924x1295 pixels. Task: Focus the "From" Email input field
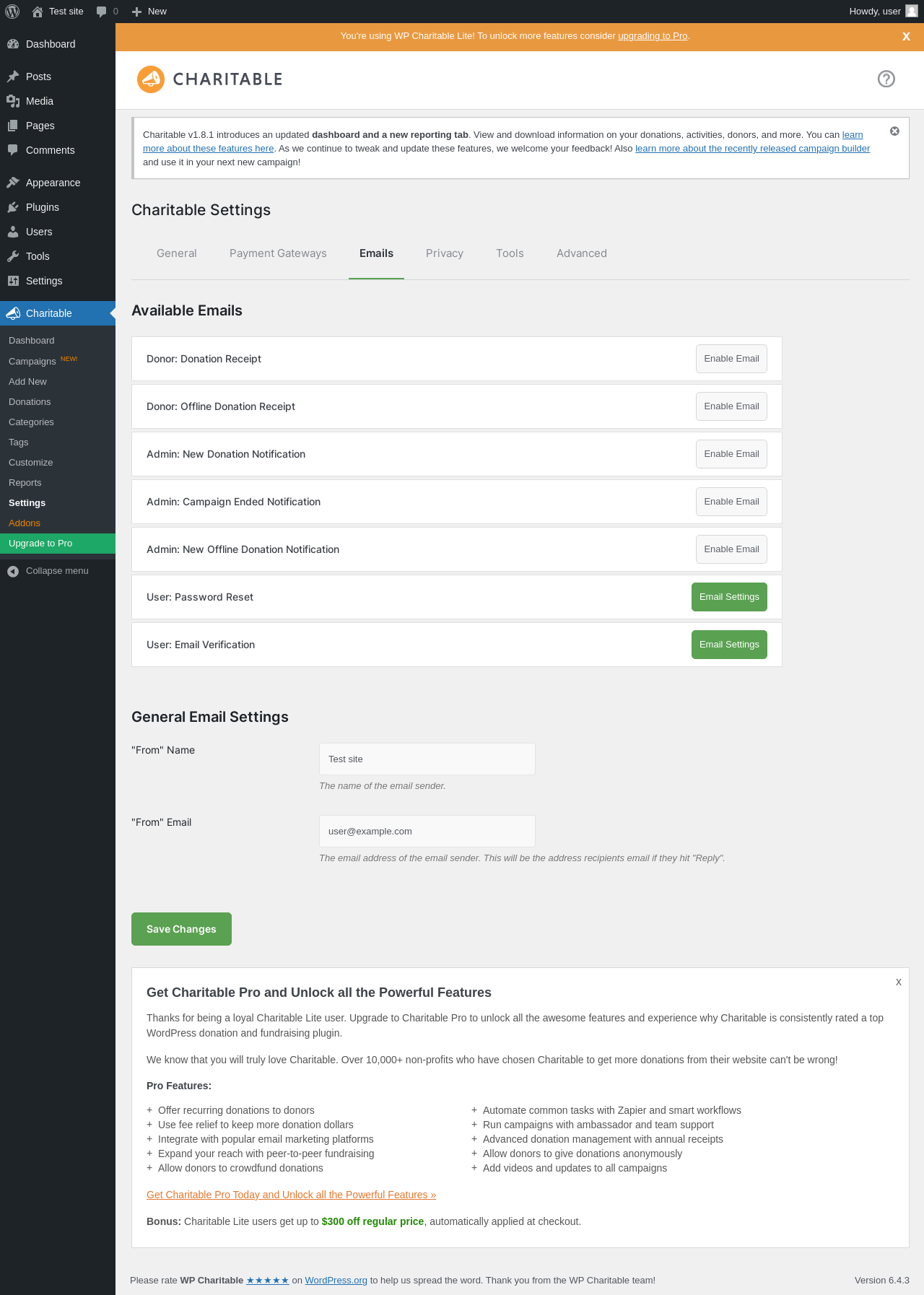pyautogui.click(x=427, y=832)
